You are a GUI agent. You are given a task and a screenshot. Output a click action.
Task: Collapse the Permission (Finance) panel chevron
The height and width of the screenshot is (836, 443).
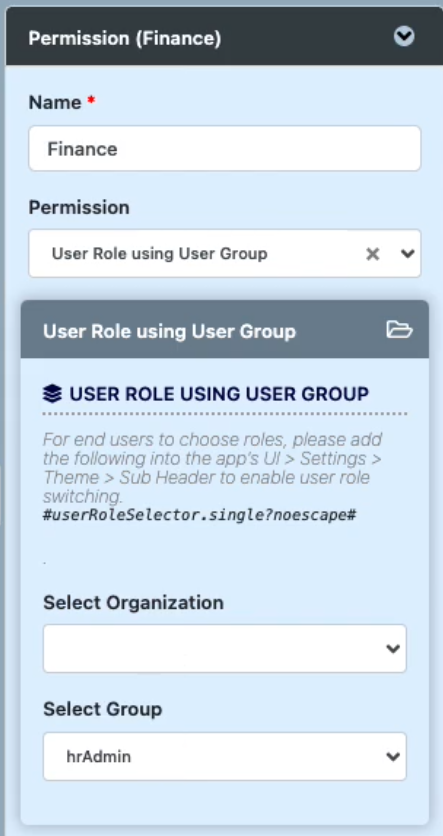[404, 37]
